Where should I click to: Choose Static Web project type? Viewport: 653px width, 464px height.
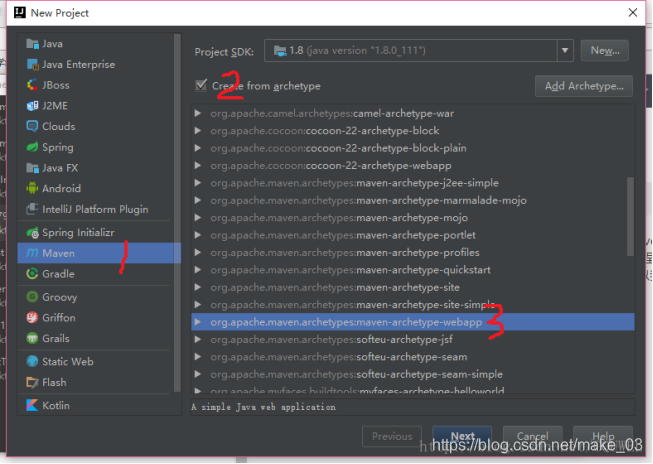95,362
